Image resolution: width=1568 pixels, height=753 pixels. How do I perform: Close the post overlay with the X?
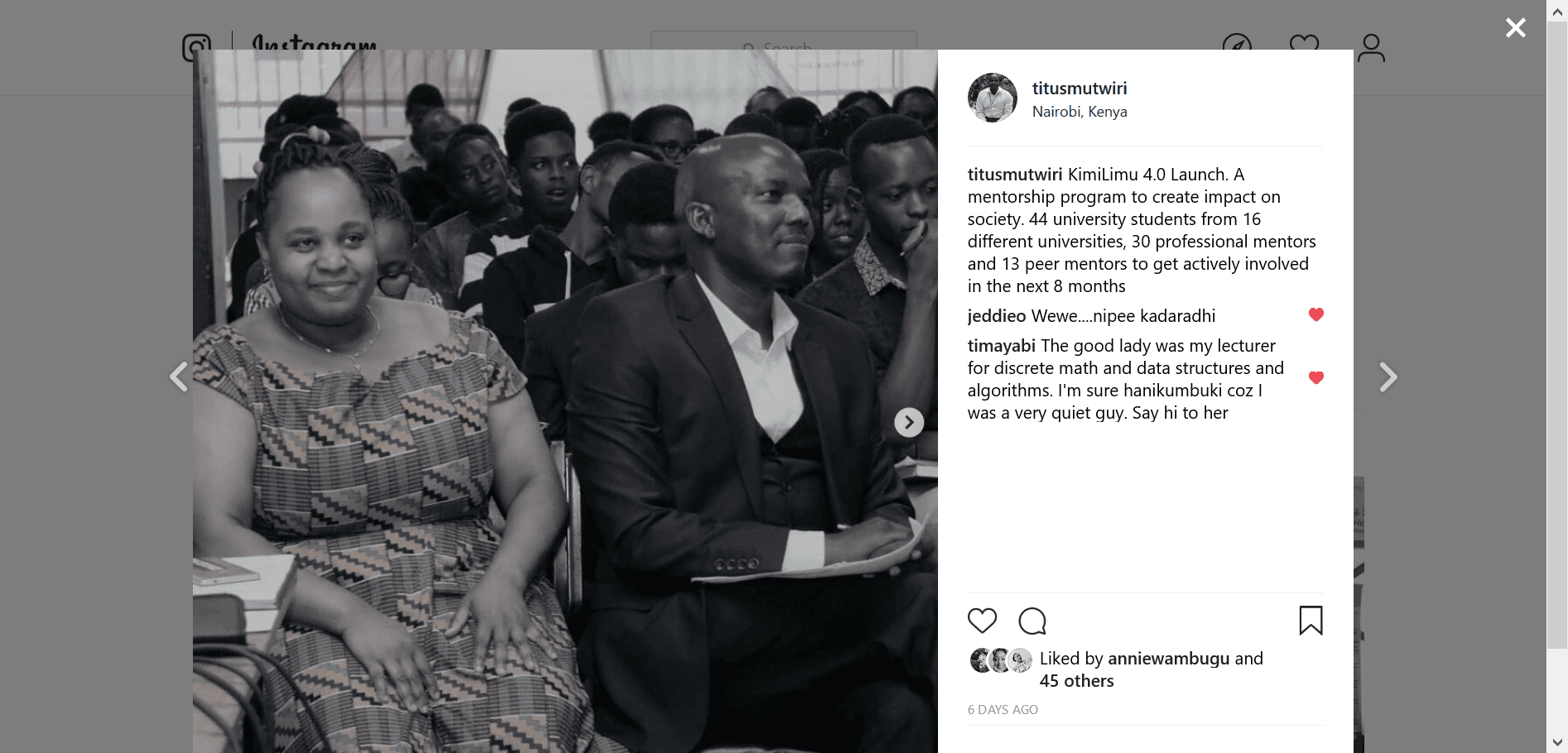point(1516,28)
